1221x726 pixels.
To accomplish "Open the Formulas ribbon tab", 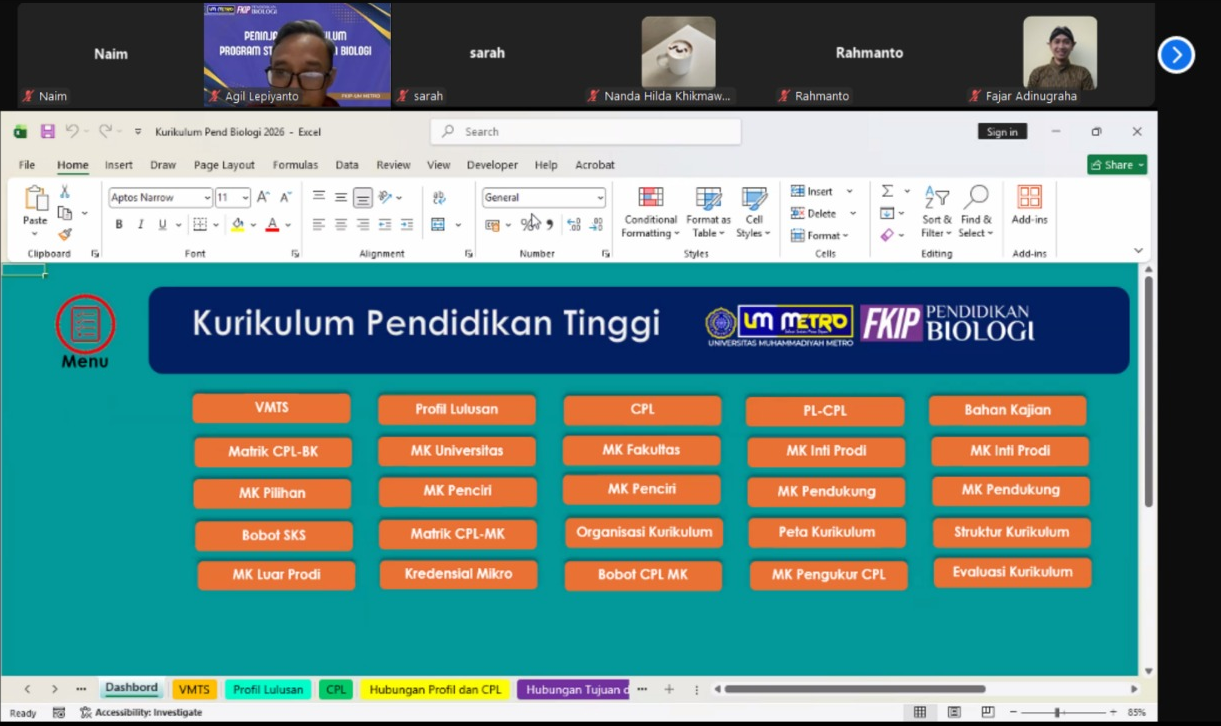I will (x=295, y=165).
